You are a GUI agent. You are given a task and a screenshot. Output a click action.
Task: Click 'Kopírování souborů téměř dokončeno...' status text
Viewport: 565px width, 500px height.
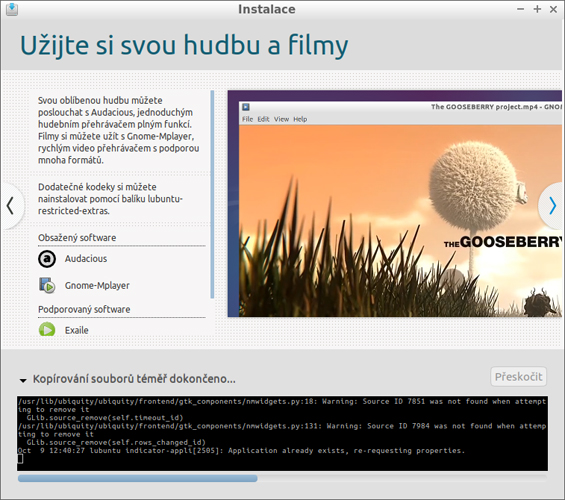[134, 379]
